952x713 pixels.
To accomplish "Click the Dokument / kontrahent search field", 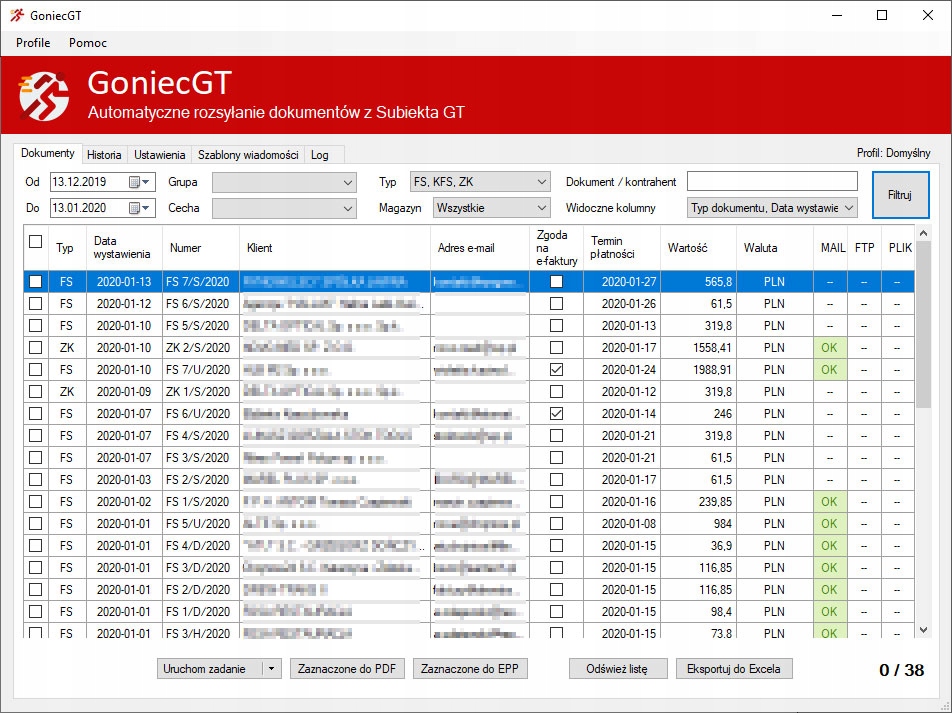I will point(771,181).
